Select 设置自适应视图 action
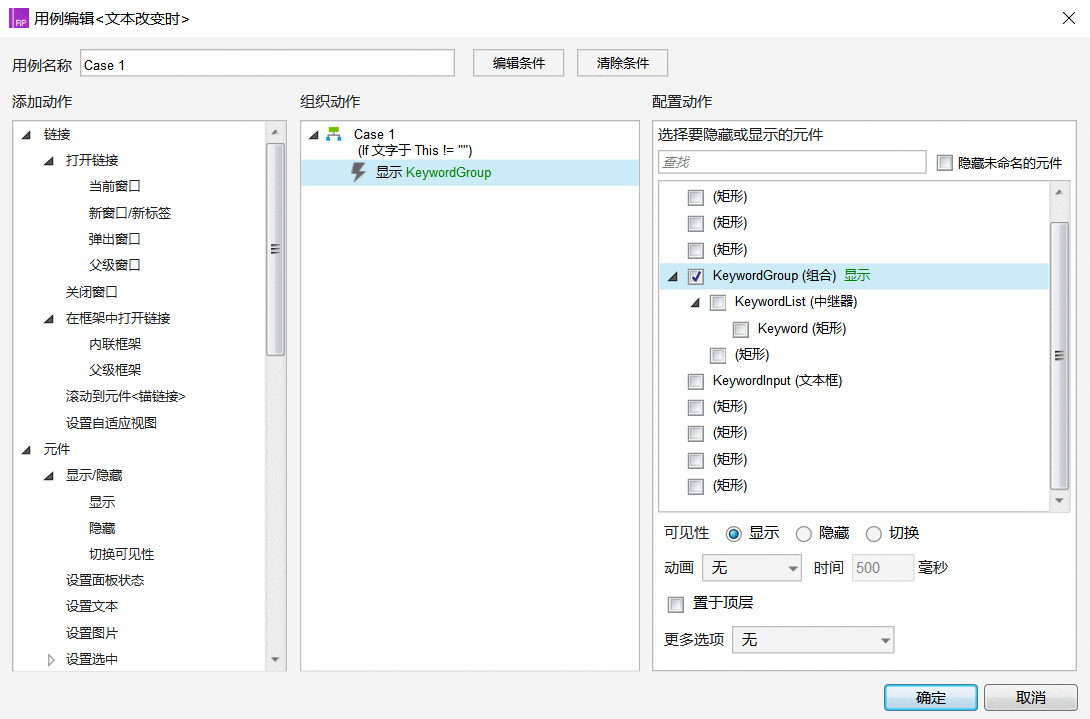The width and height of the screenshot is (1090, 719). [x=111, y=423]
